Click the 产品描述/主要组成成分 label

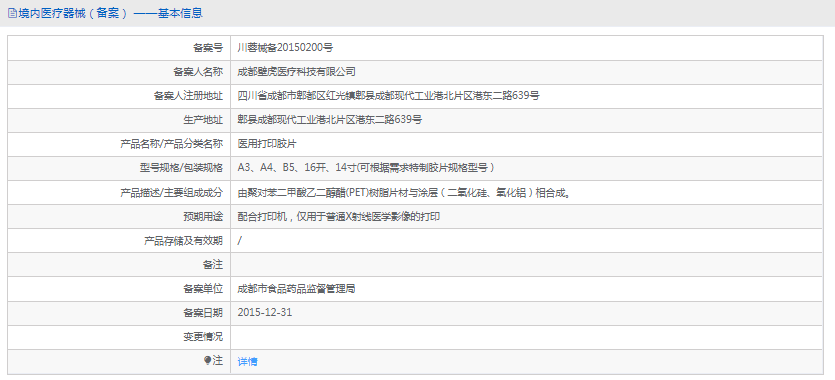pos(172,192)
